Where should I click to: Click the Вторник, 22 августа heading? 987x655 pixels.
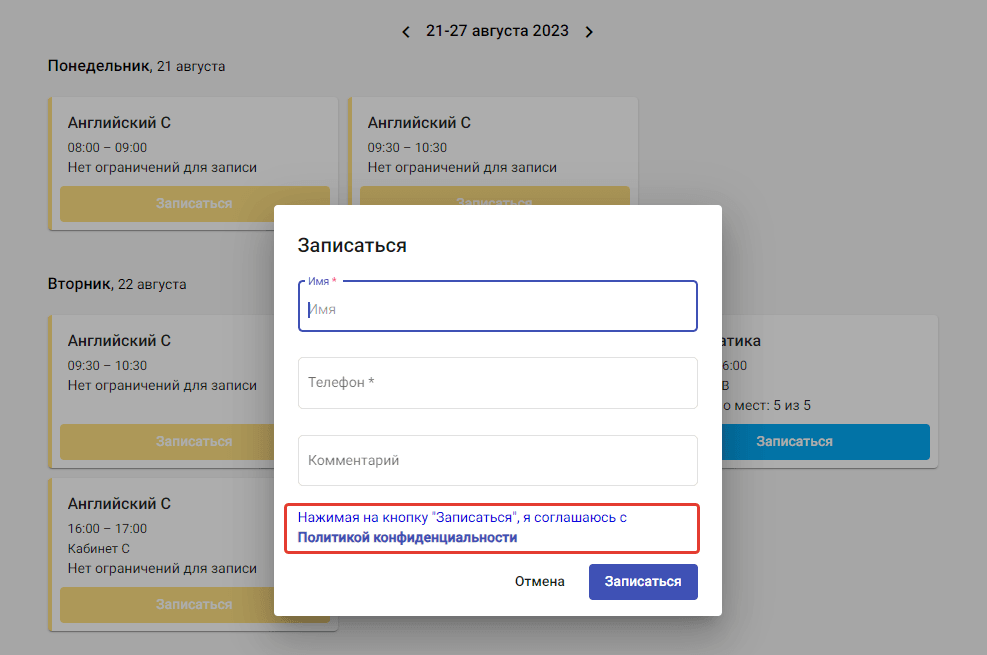(x=117, y=284)
